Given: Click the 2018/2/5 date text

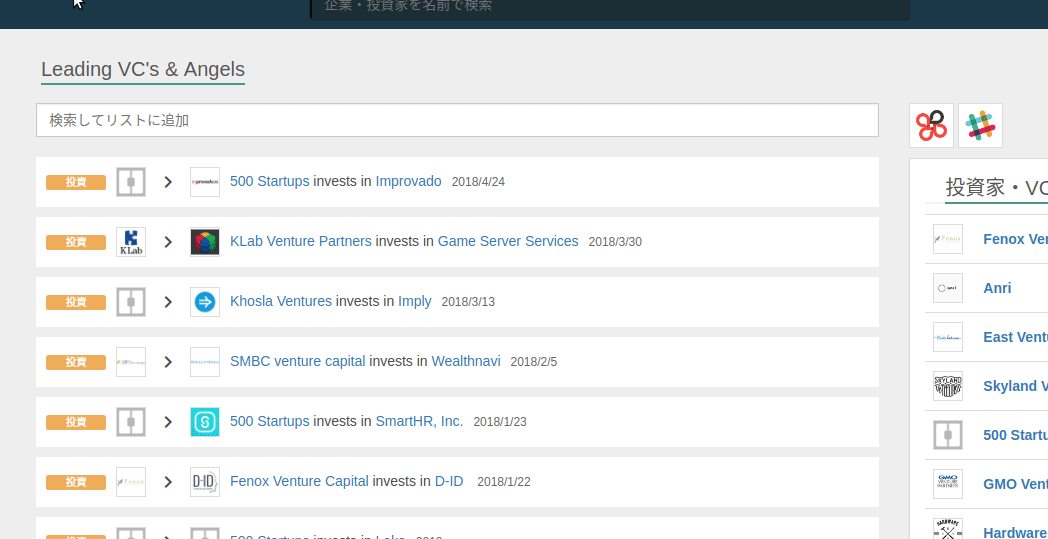Looking at the screenshot, I should [x=534, y=362].
